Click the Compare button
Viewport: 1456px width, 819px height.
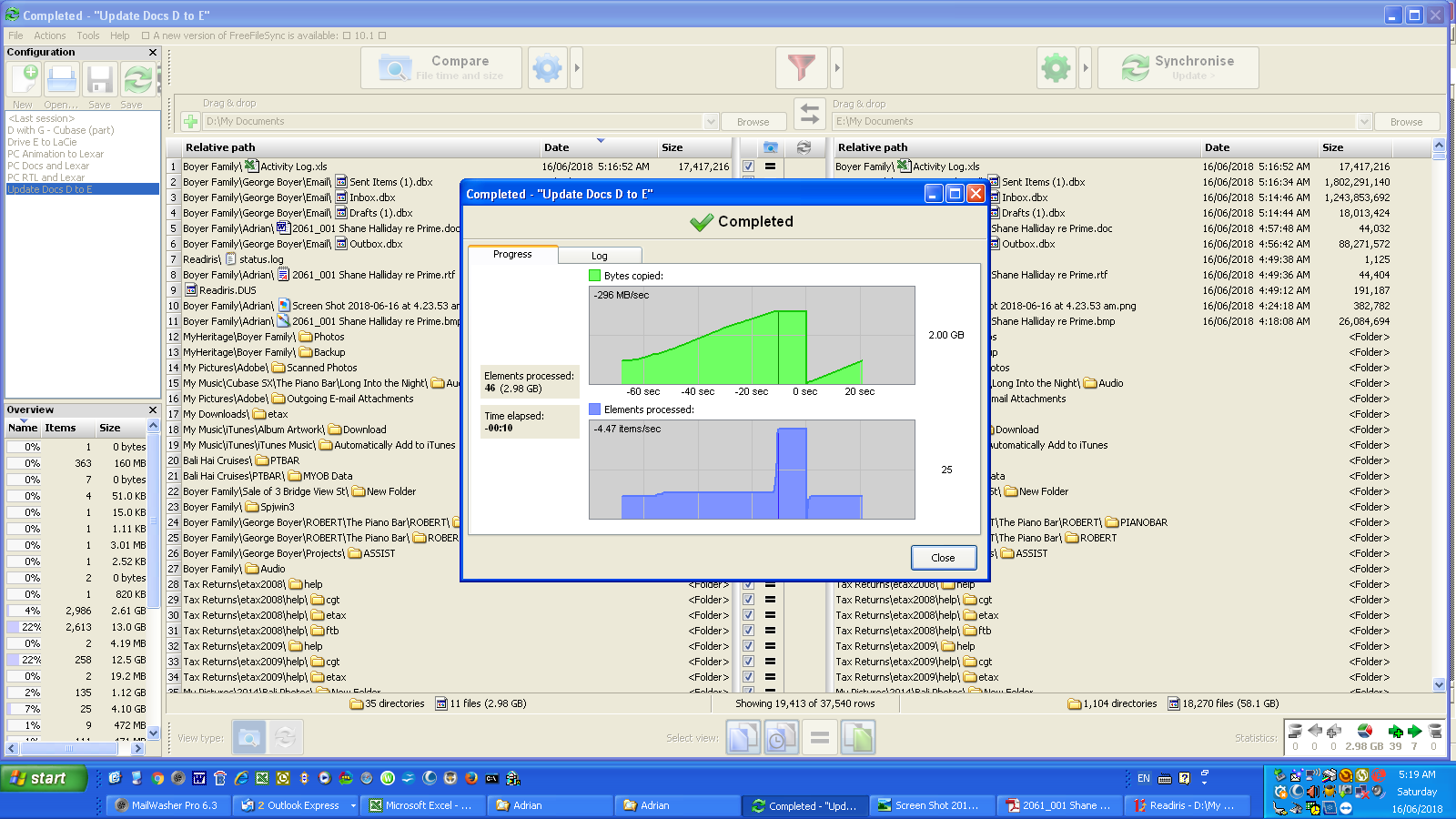(x=441, y=68)
